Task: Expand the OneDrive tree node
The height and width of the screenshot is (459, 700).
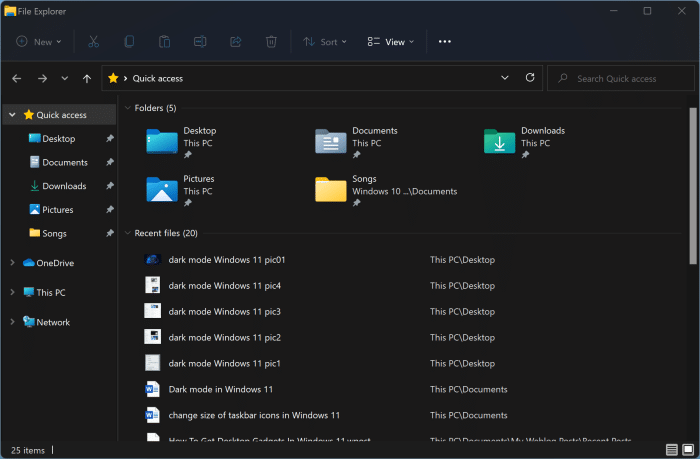Action: pos(12,263)
